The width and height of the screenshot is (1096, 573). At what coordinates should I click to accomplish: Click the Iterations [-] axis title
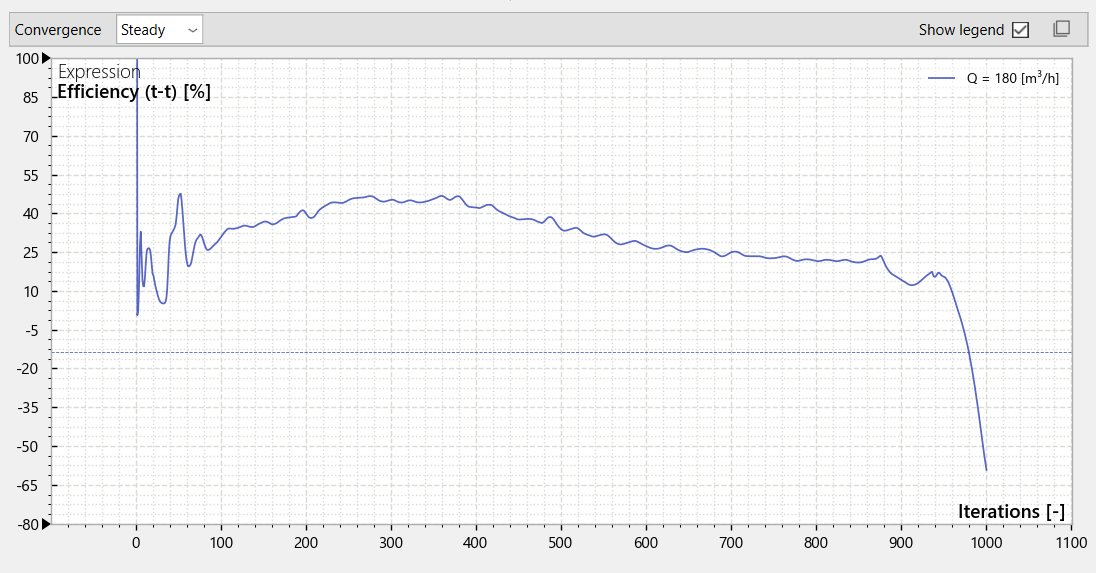[x=1011, y=512]
